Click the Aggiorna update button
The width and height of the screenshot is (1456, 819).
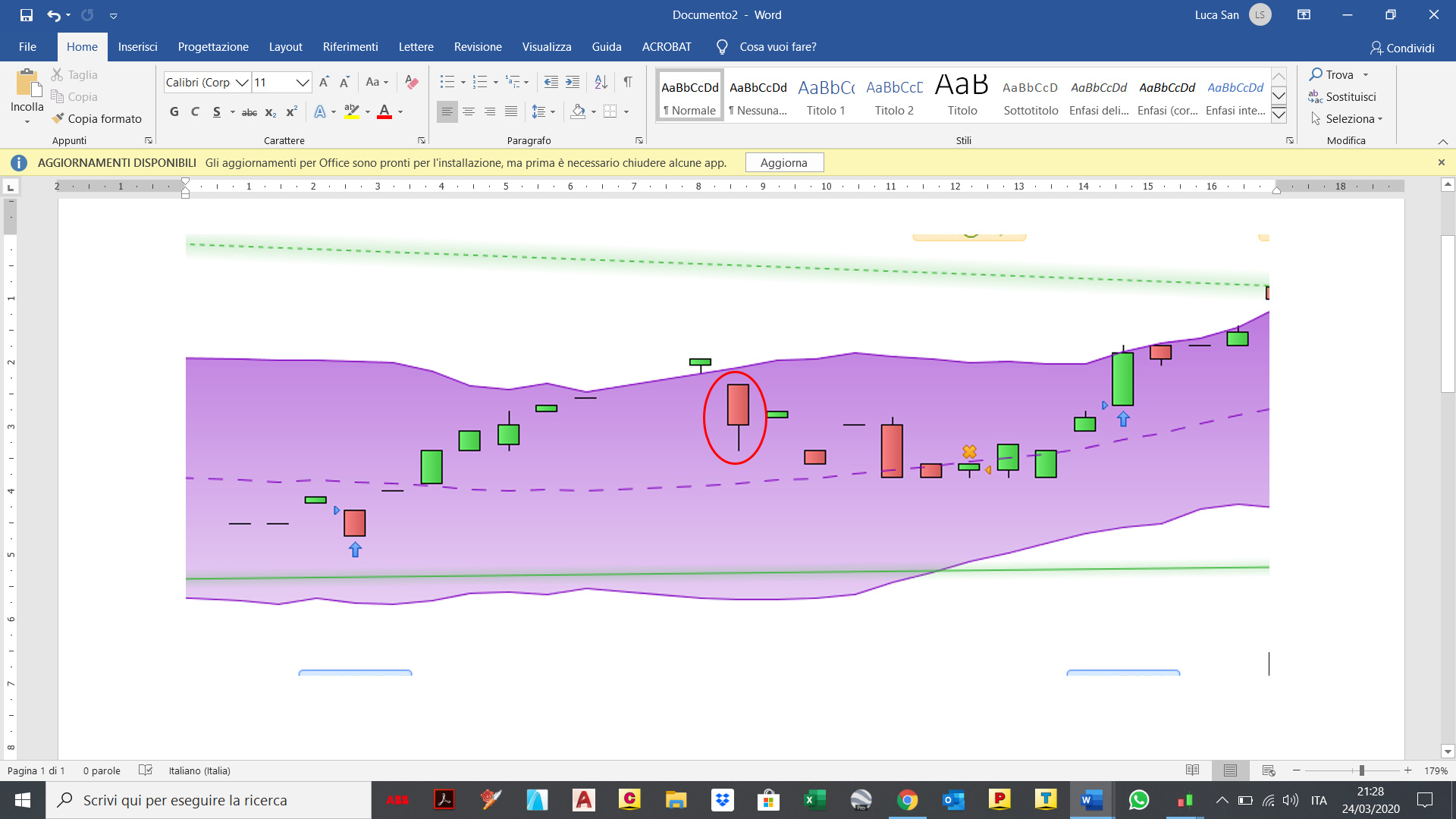click(x=783, y=162)
